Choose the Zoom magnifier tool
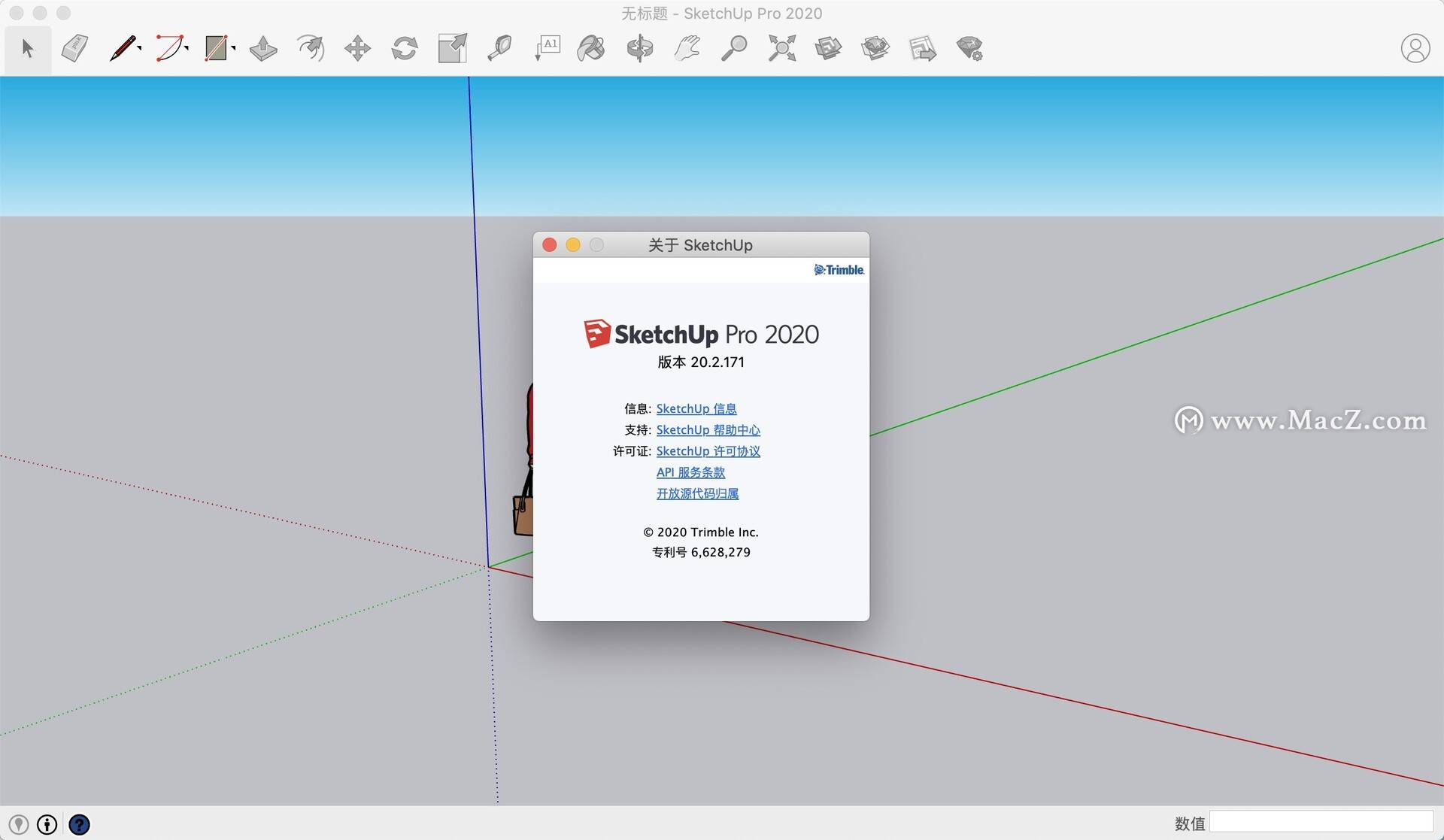1444x840 pixels. click(x=733, y=49)
